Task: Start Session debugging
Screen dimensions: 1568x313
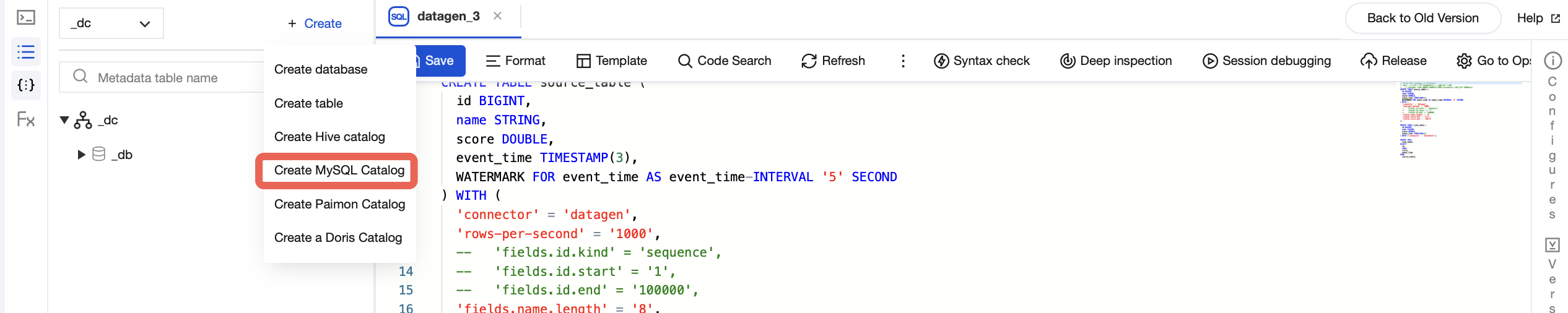Action: pos(1266,61)
